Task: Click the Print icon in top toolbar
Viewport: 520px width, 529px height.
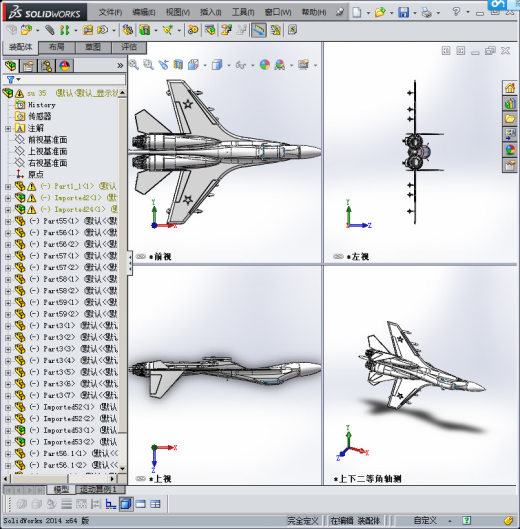Action: coord(427,12)
